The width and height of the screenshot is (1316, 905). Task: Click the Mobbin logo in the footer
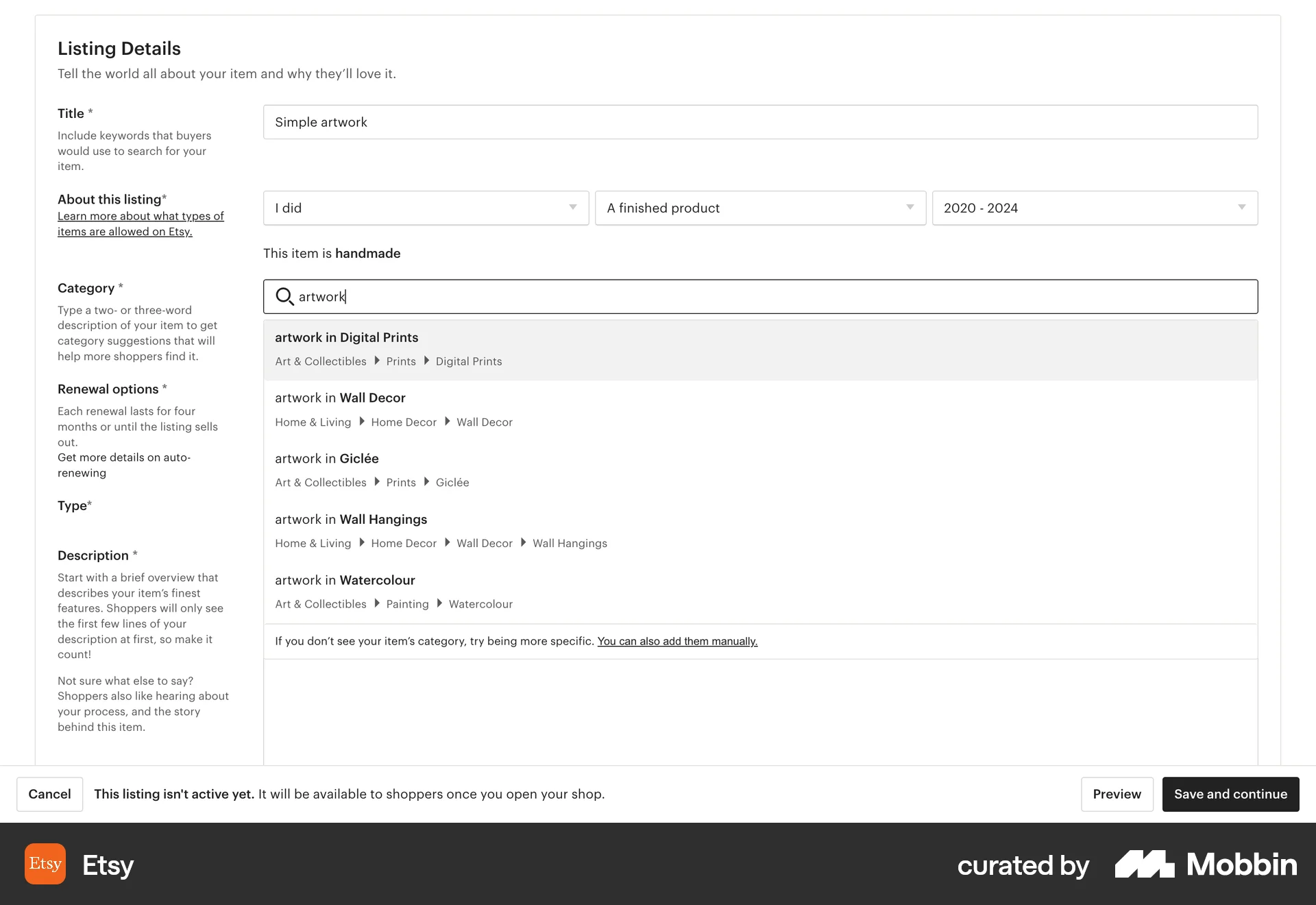1205,865
